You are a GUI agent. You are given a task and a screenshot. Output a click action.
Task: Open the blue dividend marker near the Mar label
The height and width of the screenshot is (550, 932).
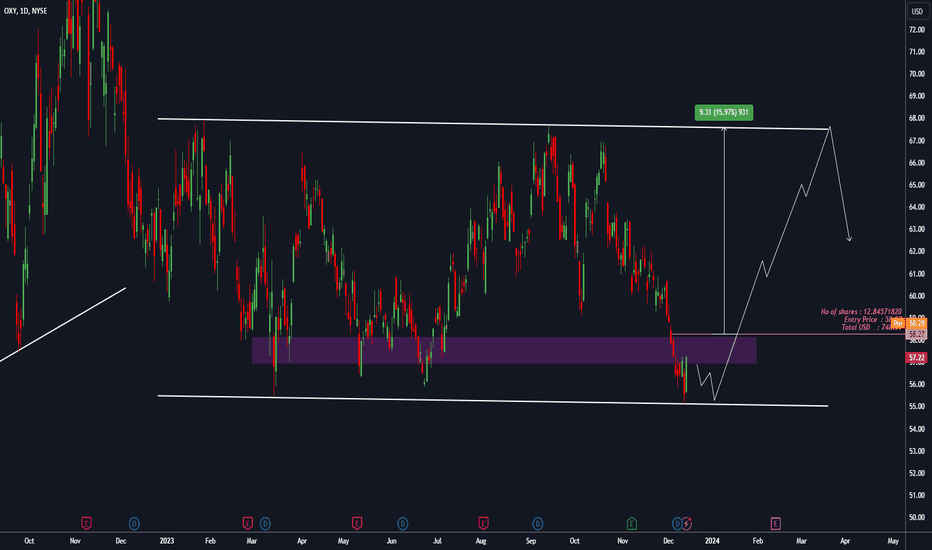pyautogui.click(x=265, y=523)
